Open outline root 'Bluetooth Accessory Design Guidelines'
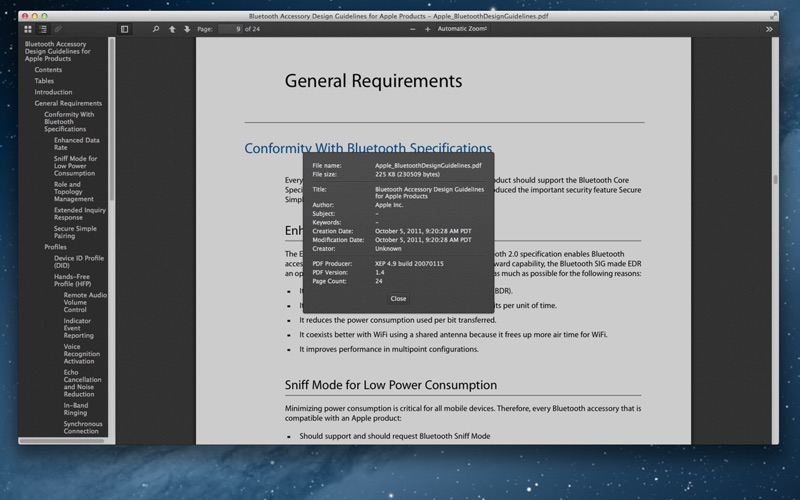Image resolution: width=800 pixels, height=500 pixels. pos(57,51)
